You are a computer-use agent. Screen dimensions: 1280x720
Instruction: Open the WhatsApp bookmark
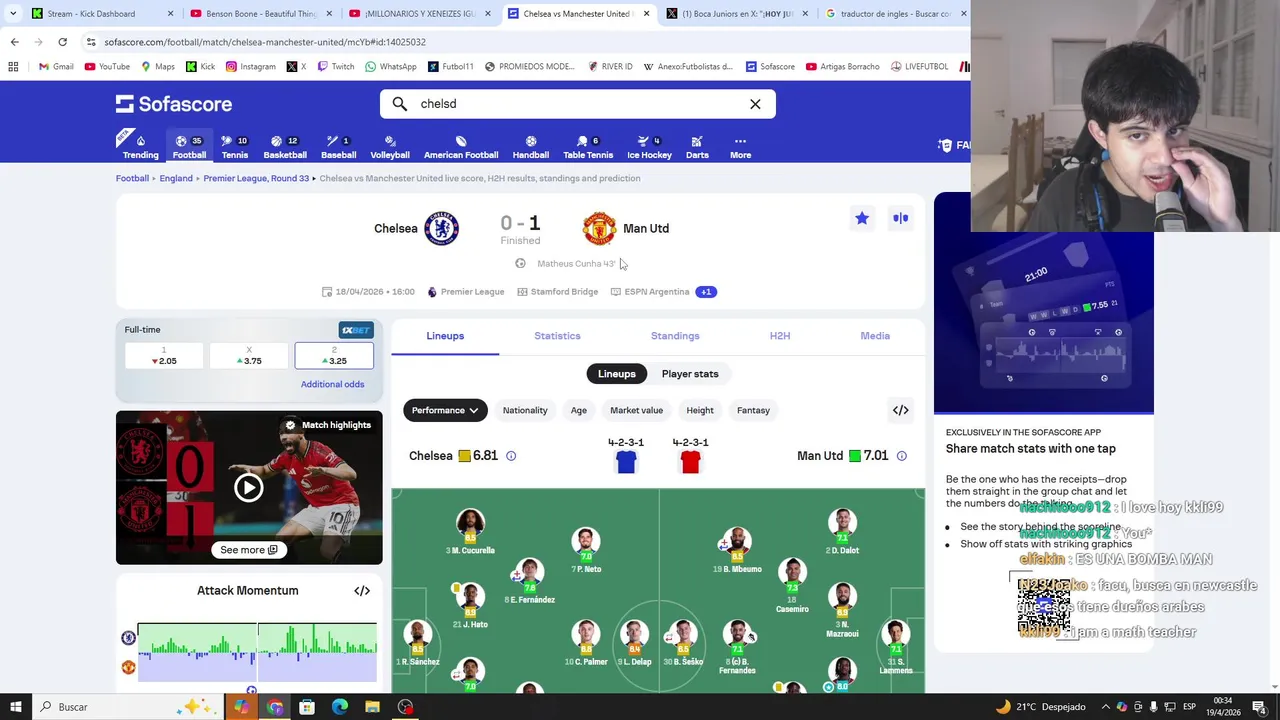(390, 67)
